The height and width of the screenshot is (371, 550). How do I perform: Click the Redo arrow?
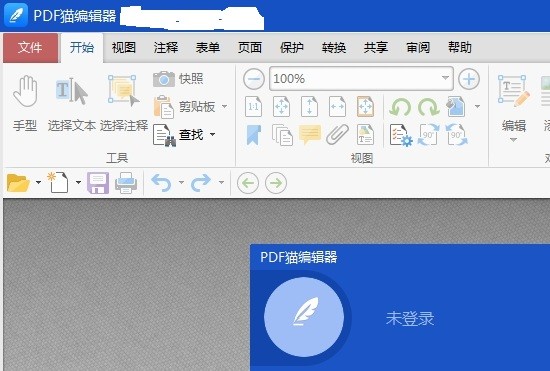(x=201, y=183)
